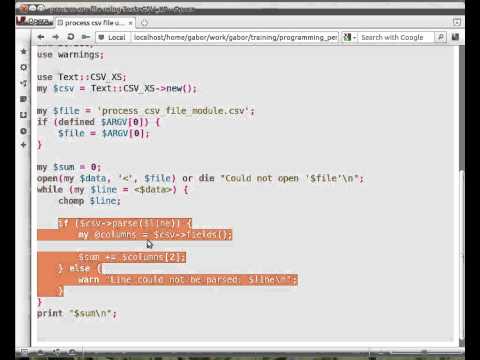This screenshot has width=480, height=360.
Task: Select the 'process csv file u...' tab
Action: point(95,23)
